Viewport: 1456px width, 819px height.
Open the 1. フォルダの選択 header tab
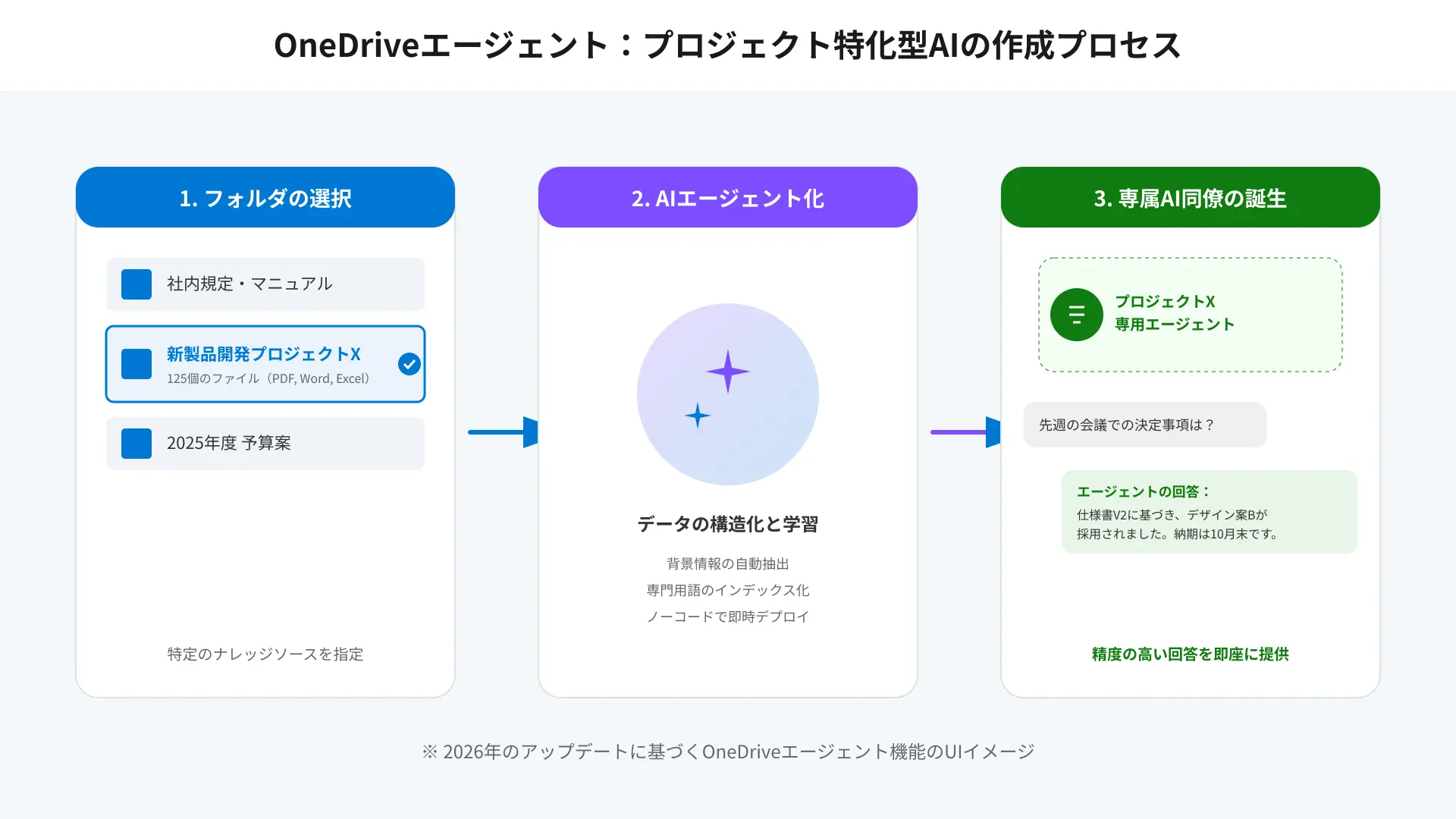coord(265,197)
